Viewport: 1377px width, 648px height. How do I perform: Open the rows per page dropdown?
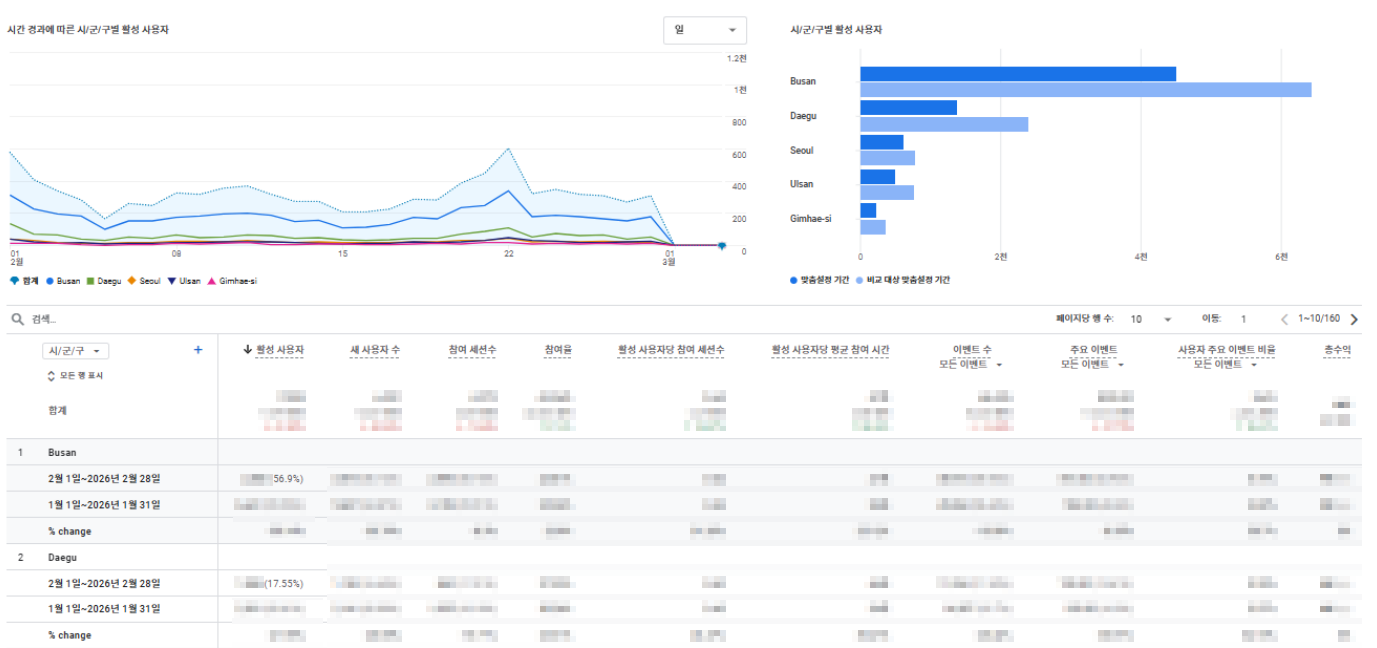click(1151, 319)
